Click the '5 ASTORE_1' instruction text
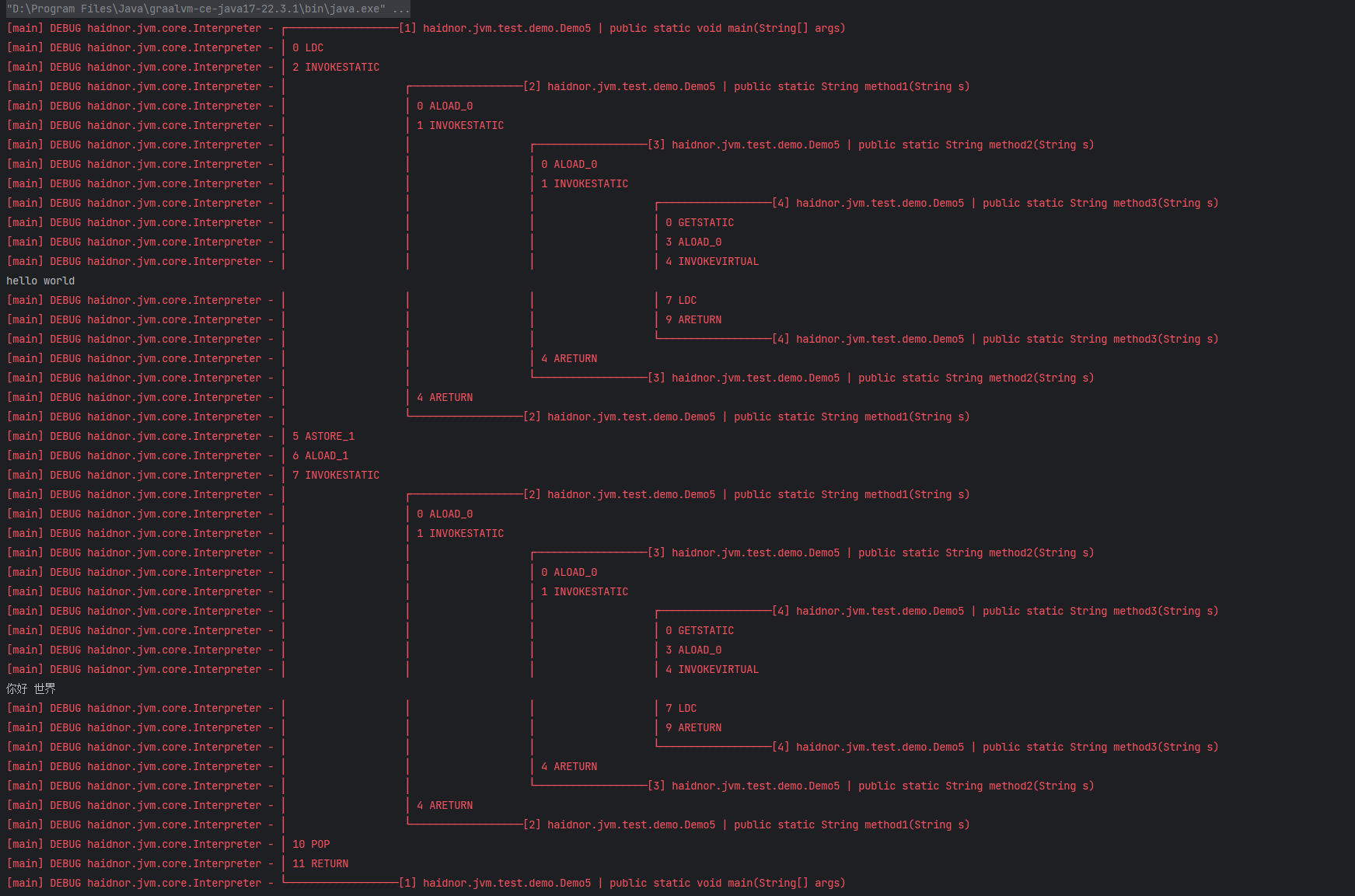The image size is (1355, 896). point(323,436)
